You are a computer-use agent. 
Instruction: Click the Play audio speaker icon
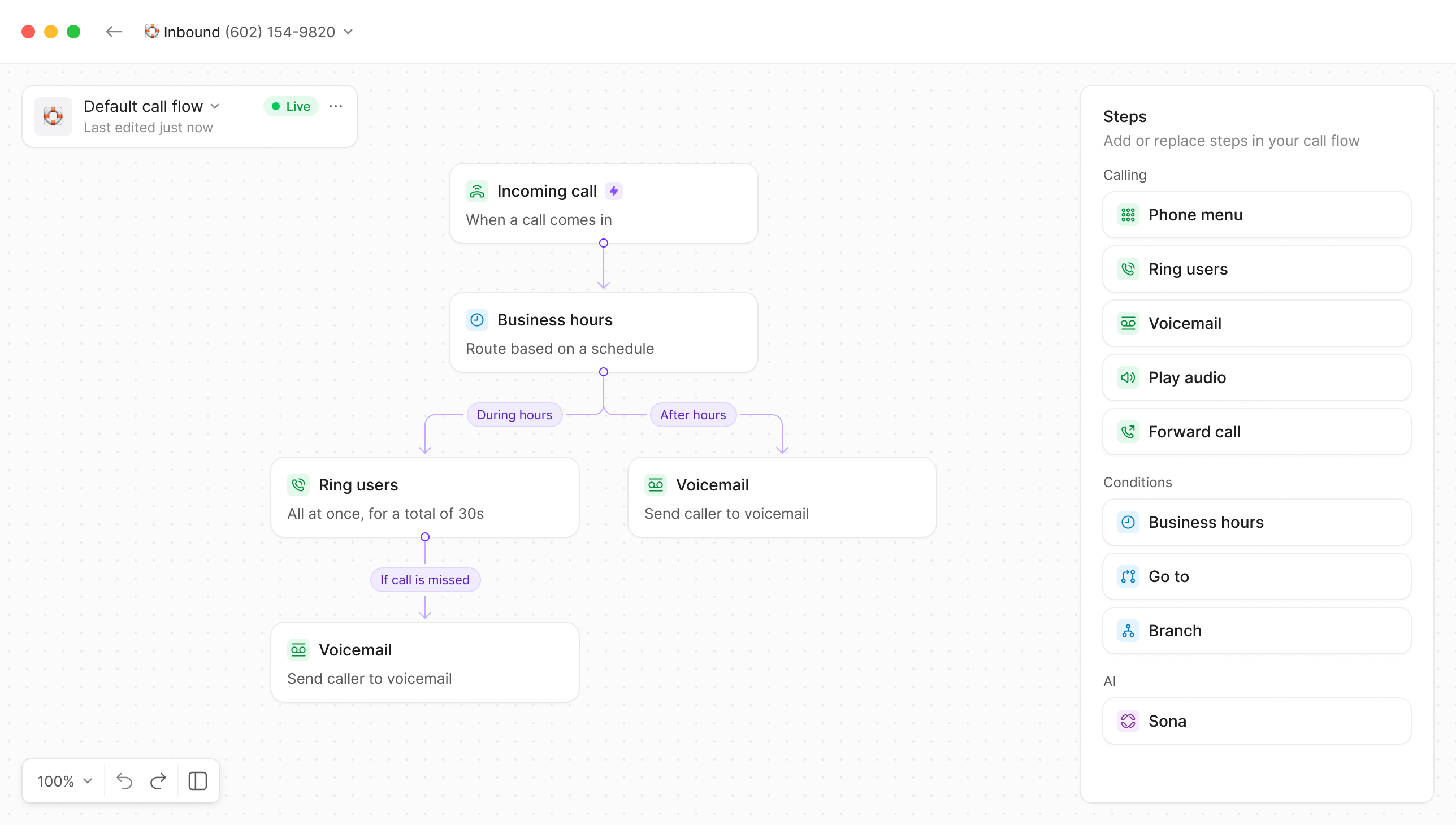[1128, 377]
